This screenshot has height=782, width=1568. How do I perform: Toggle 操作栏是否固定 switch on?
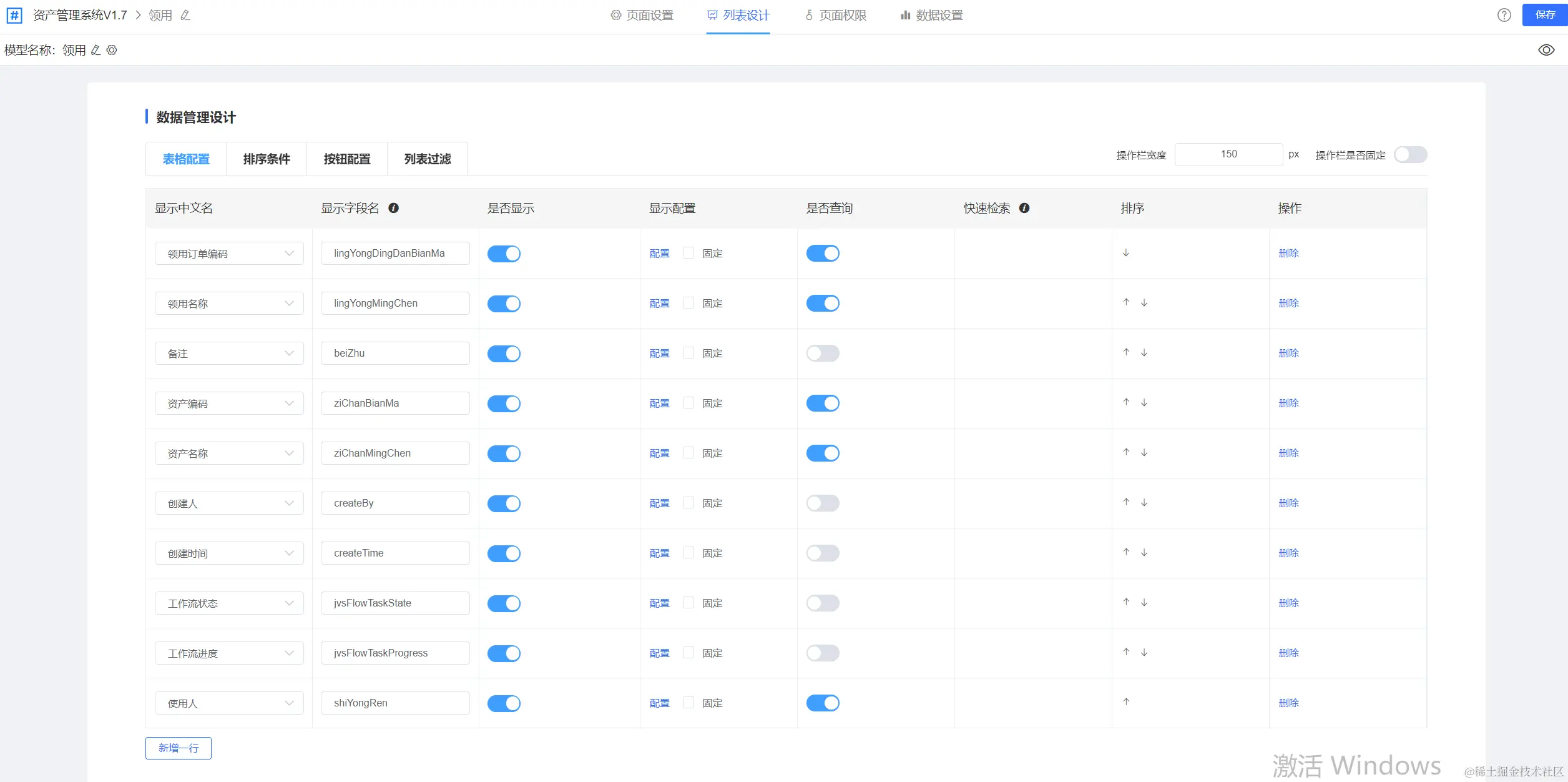(1410, 155)
